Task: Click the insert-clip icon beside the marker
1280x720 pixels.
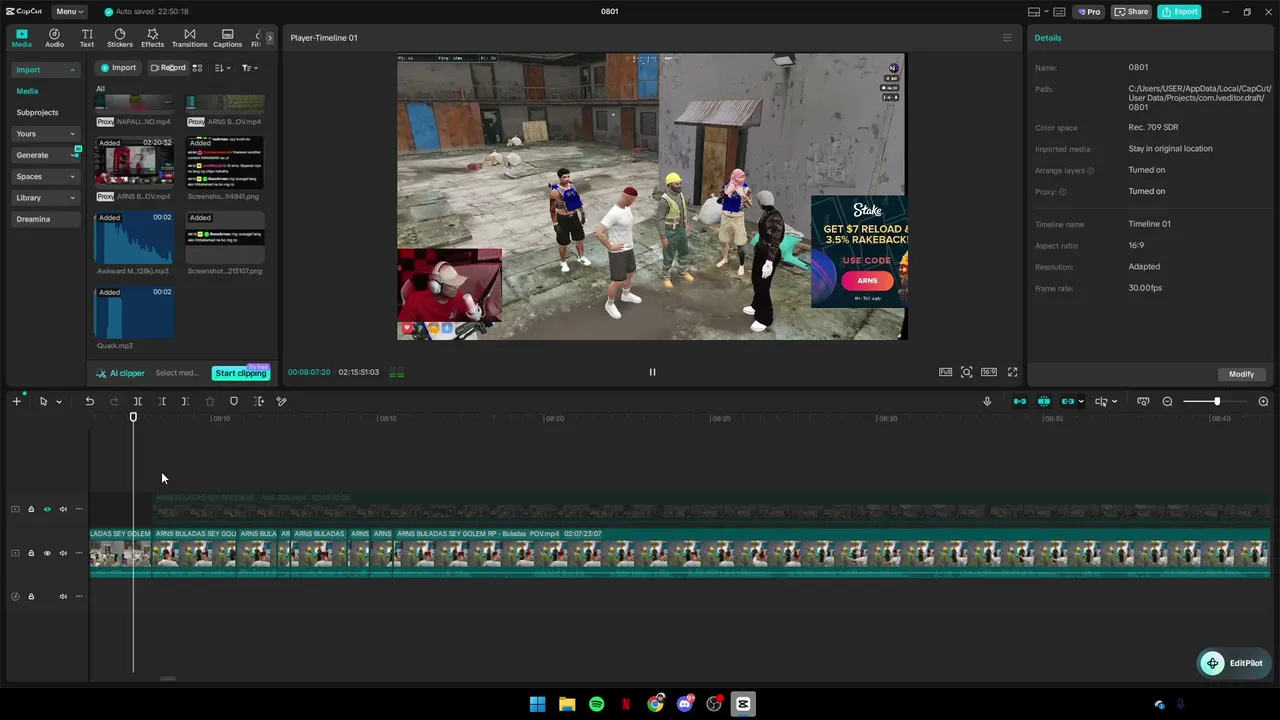Action: pos(258,401)
